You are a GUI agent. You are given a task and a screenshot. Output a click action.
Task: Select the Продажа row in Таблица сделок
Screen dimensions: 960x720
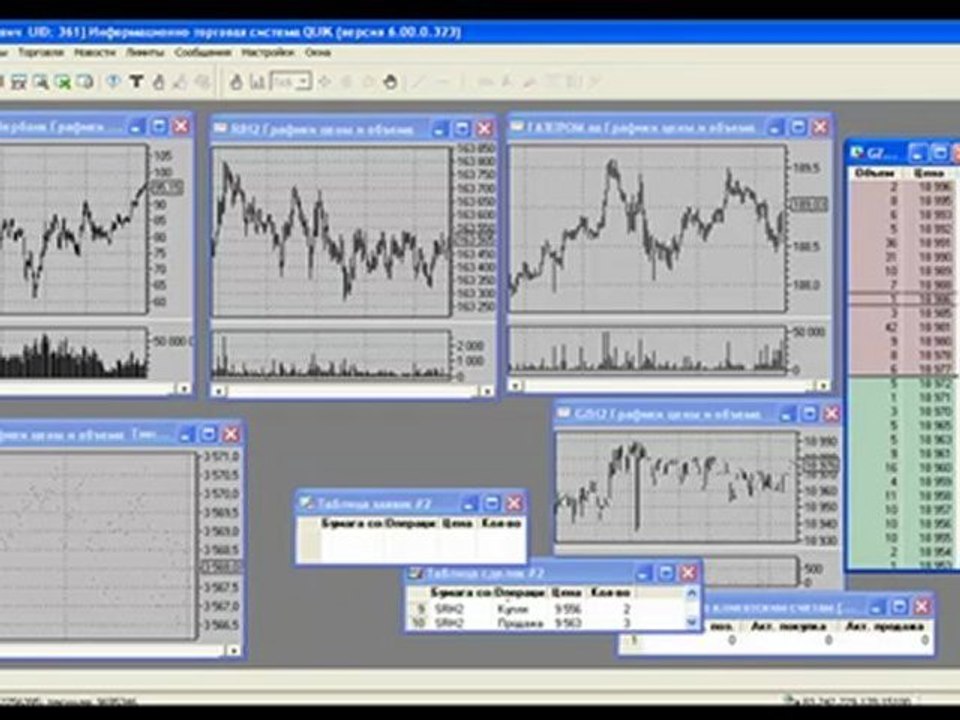tap(546, 623)
